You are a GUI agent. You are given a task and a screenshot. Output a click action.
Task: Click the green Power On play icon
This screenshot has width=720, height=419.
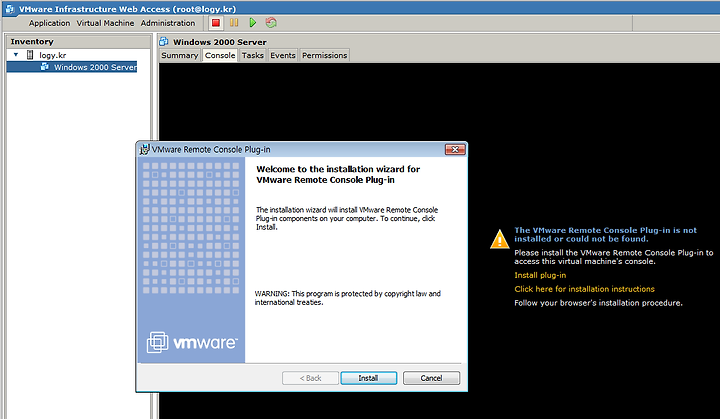pyautogui.click(x=253, y=23)
